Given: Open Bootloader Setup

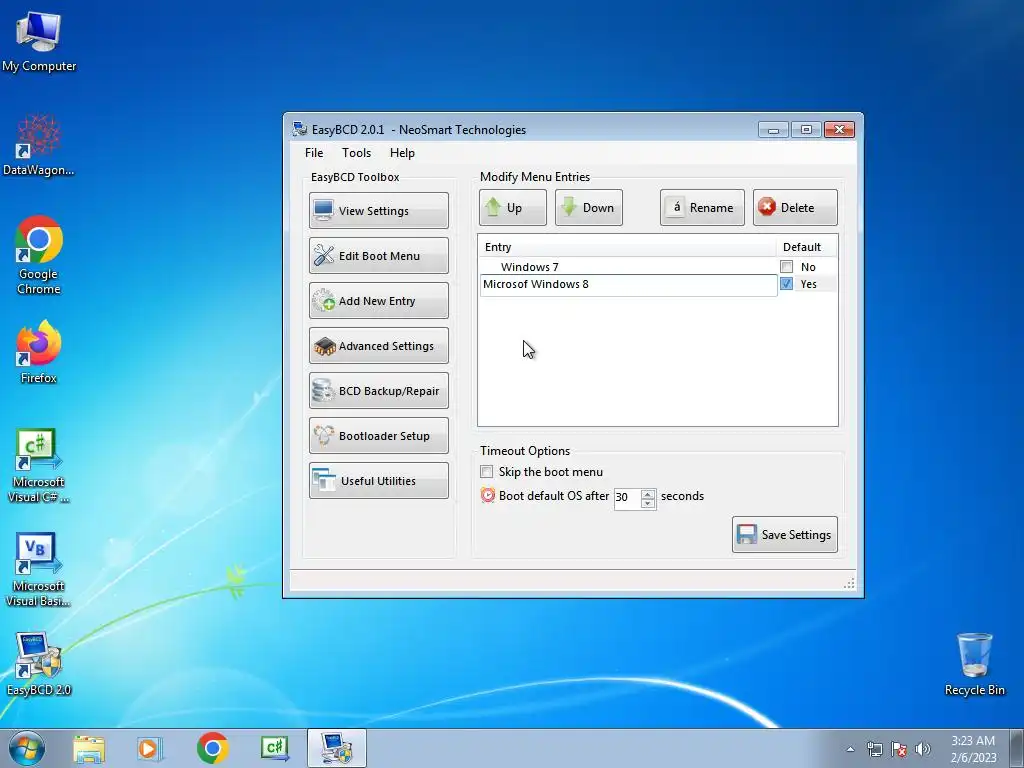Looking at the screenshot, I should pyautogui.click(x=379, y=436).
